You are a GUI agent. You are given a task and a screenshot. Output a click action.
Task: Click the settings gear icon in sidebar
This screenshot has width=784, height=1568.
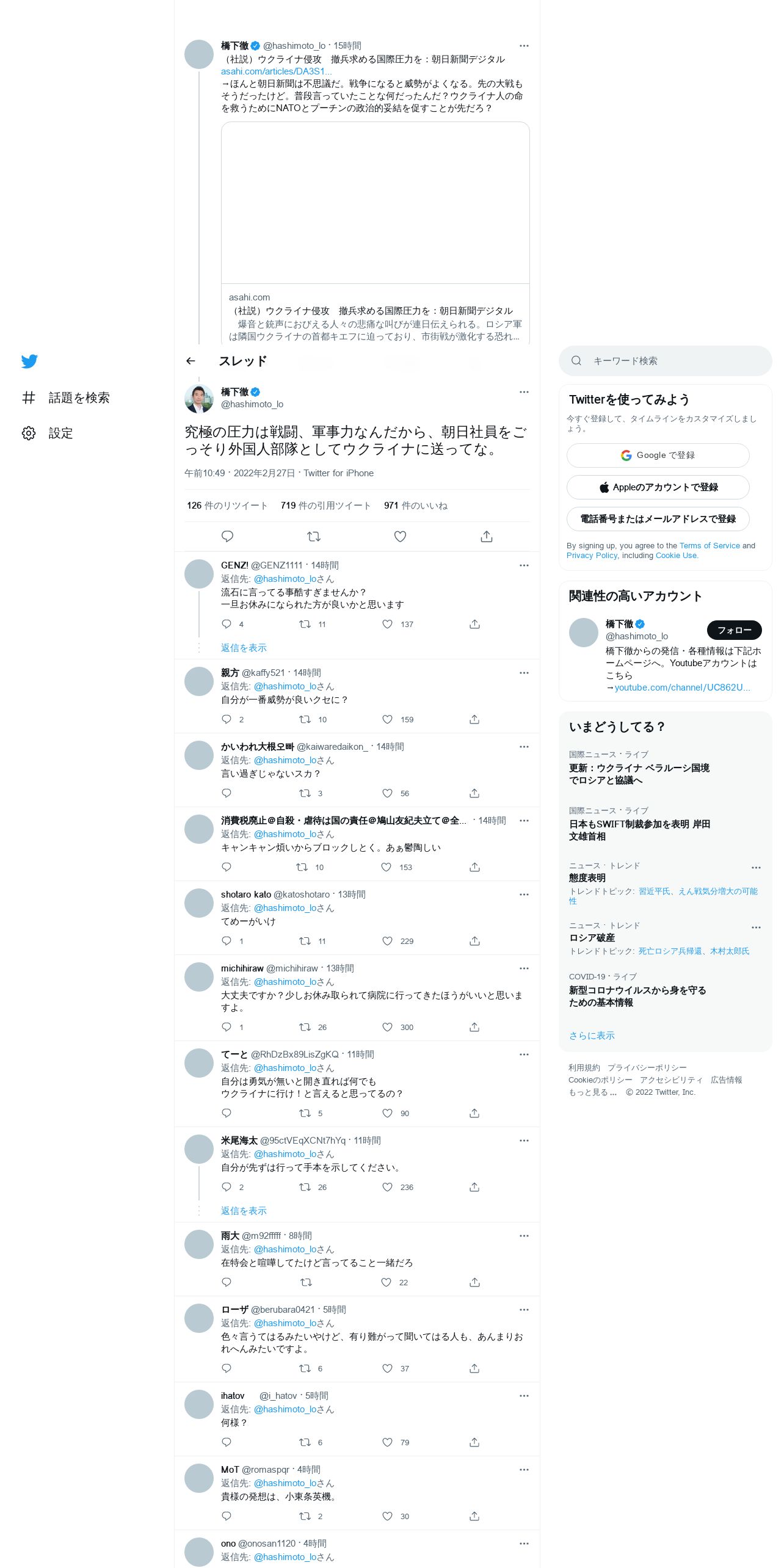click(29, 433)
